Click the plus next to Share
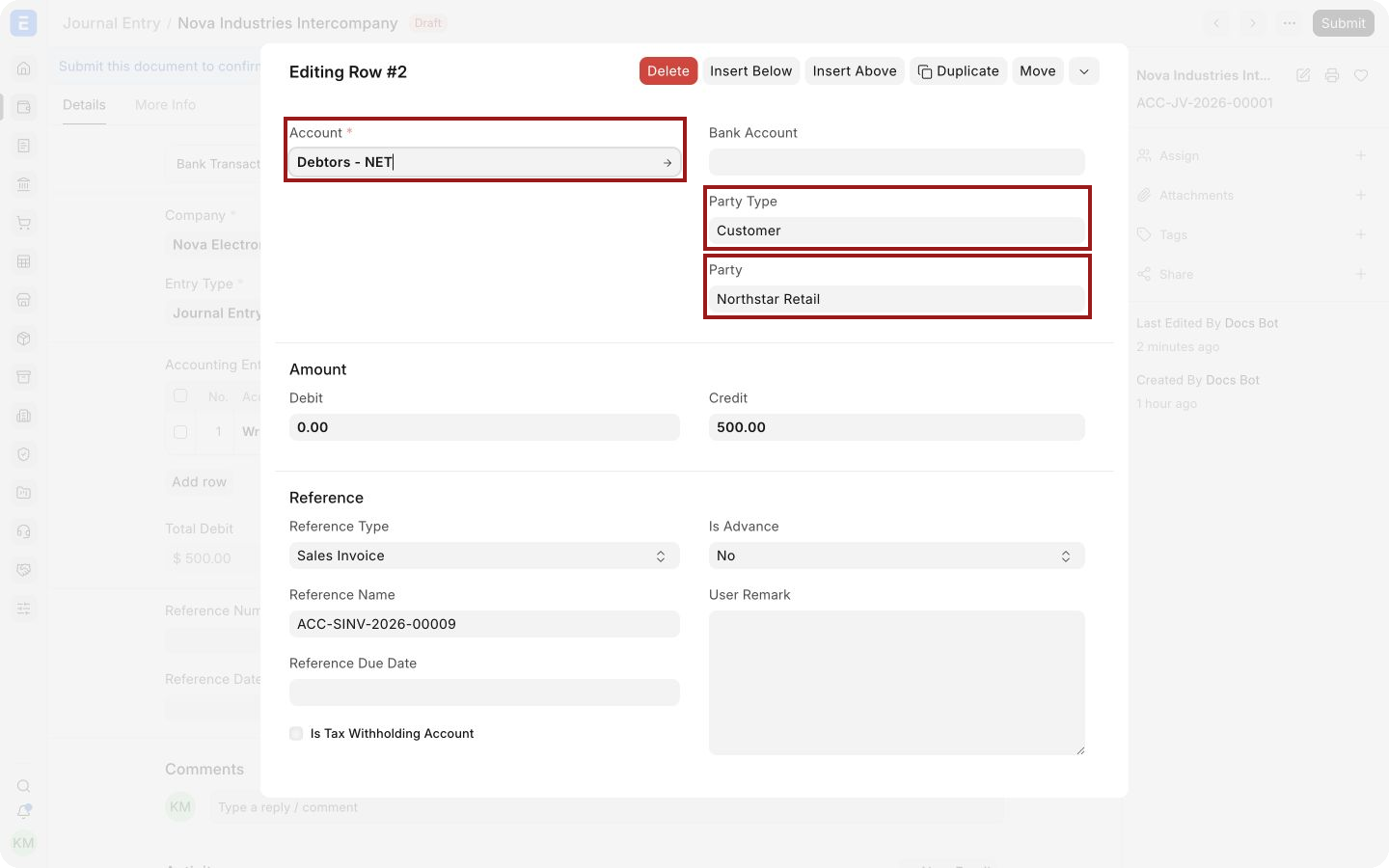 tap(1361, 274)
